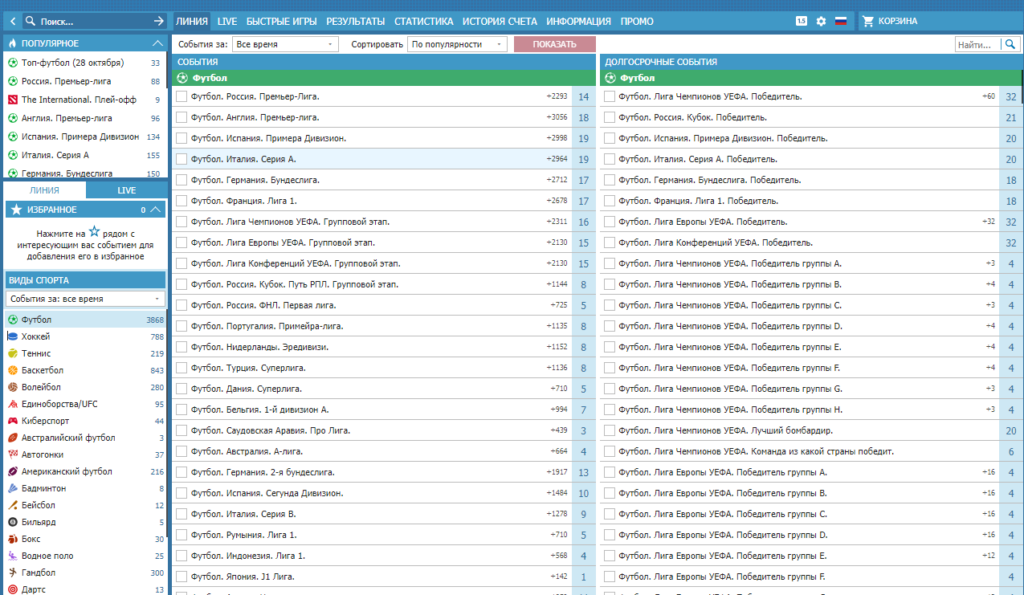The height and width of the screenshot is (595, 1024).
Task: Tick checkbox for Лига Чемпионов УЕФА. Победитель.
Action: tap(609, 97)
